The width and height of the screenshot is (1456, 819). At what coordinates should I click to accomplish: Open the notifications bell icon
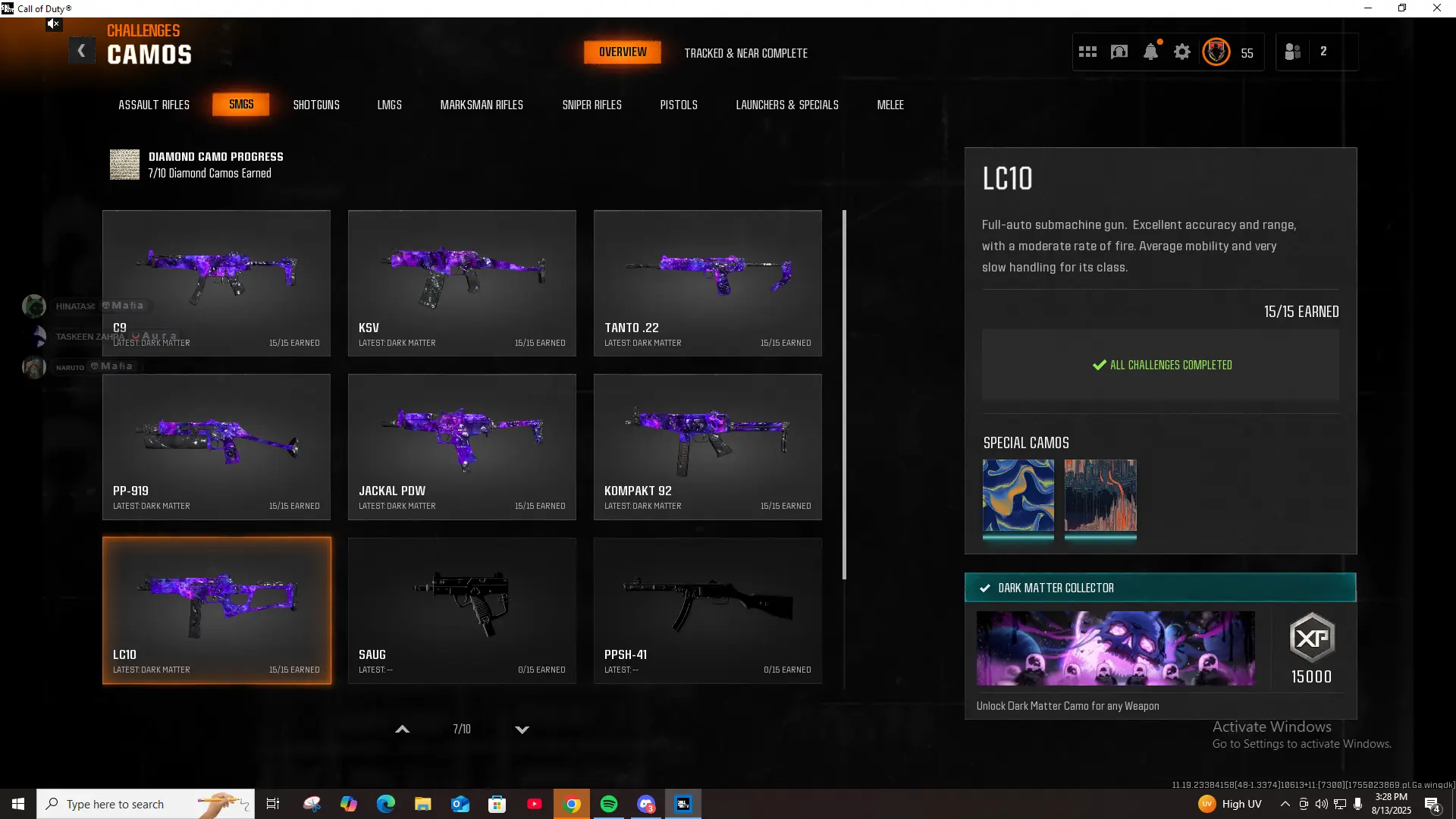pyautogui.click(x=1150, y=52)
